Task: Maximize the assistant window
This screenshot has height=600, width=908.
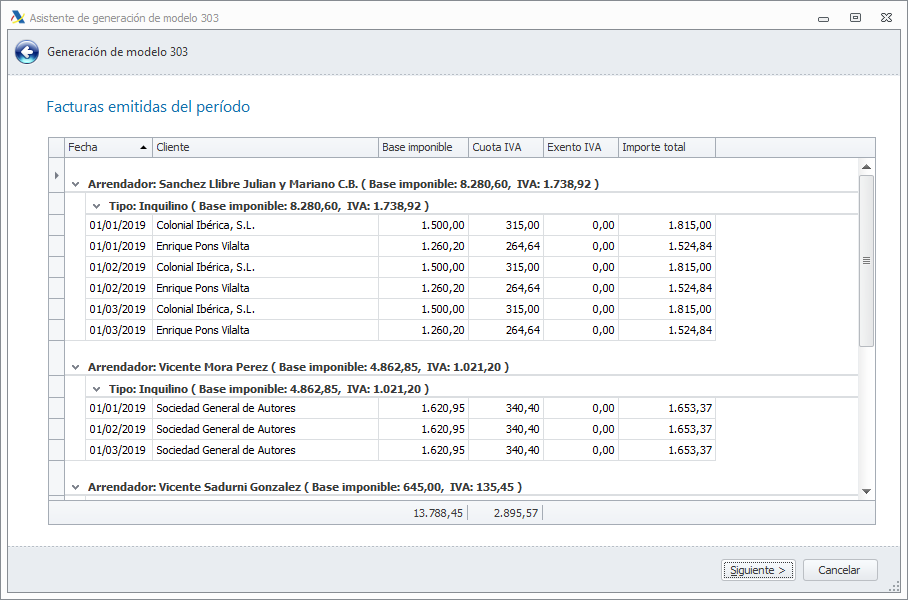Action: click(855, 17)
